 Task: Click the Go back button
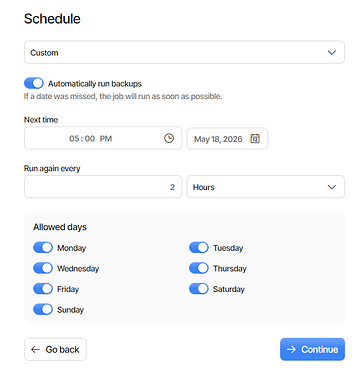(x=55, y=349)
